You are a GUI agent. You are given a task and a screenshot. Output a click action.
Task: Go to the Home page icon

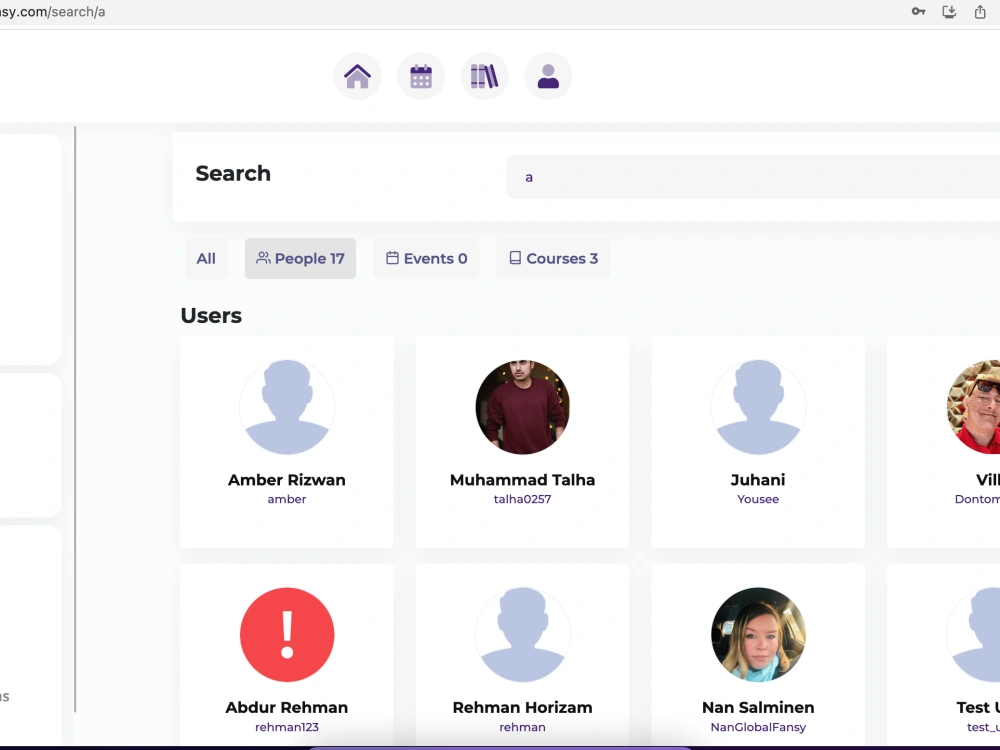(357, 77)
